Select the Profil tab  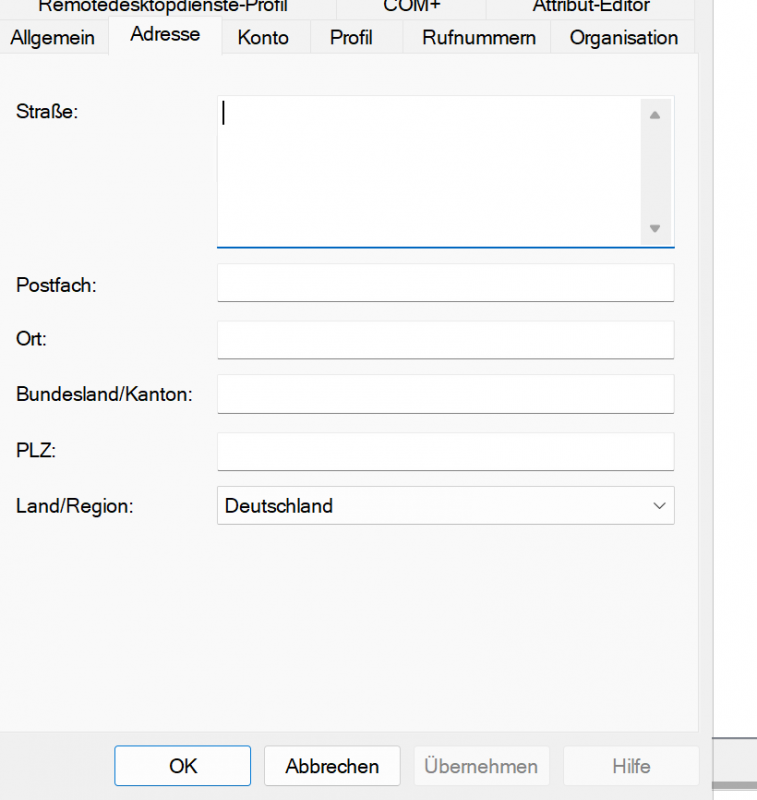coord(351,38)
